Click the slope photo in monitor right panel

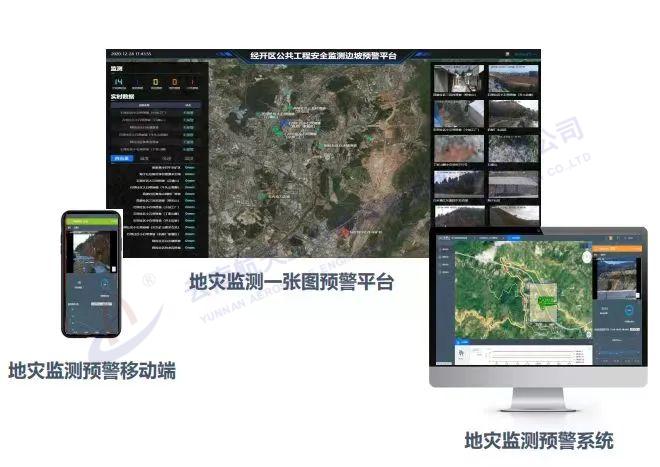pyautogui.click(x=616, y=275)
